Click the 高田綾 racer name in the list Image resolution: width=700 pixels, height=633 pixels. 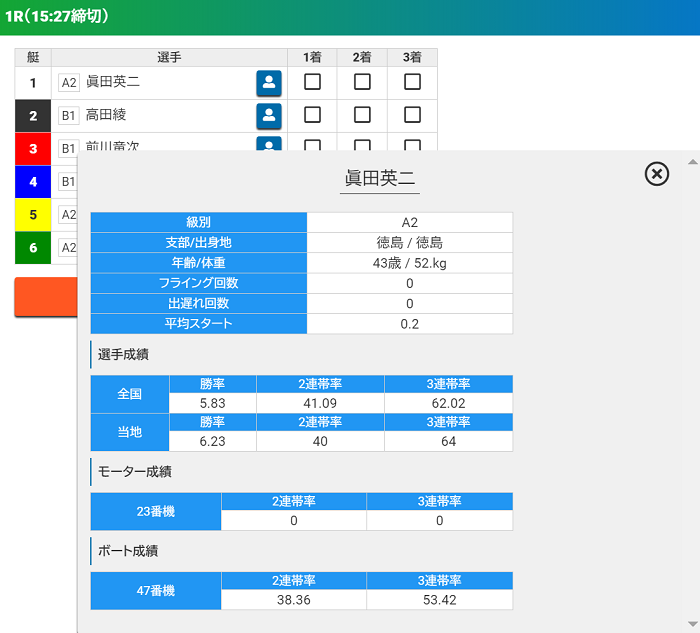pyautogui.click(x=106, y=115)
